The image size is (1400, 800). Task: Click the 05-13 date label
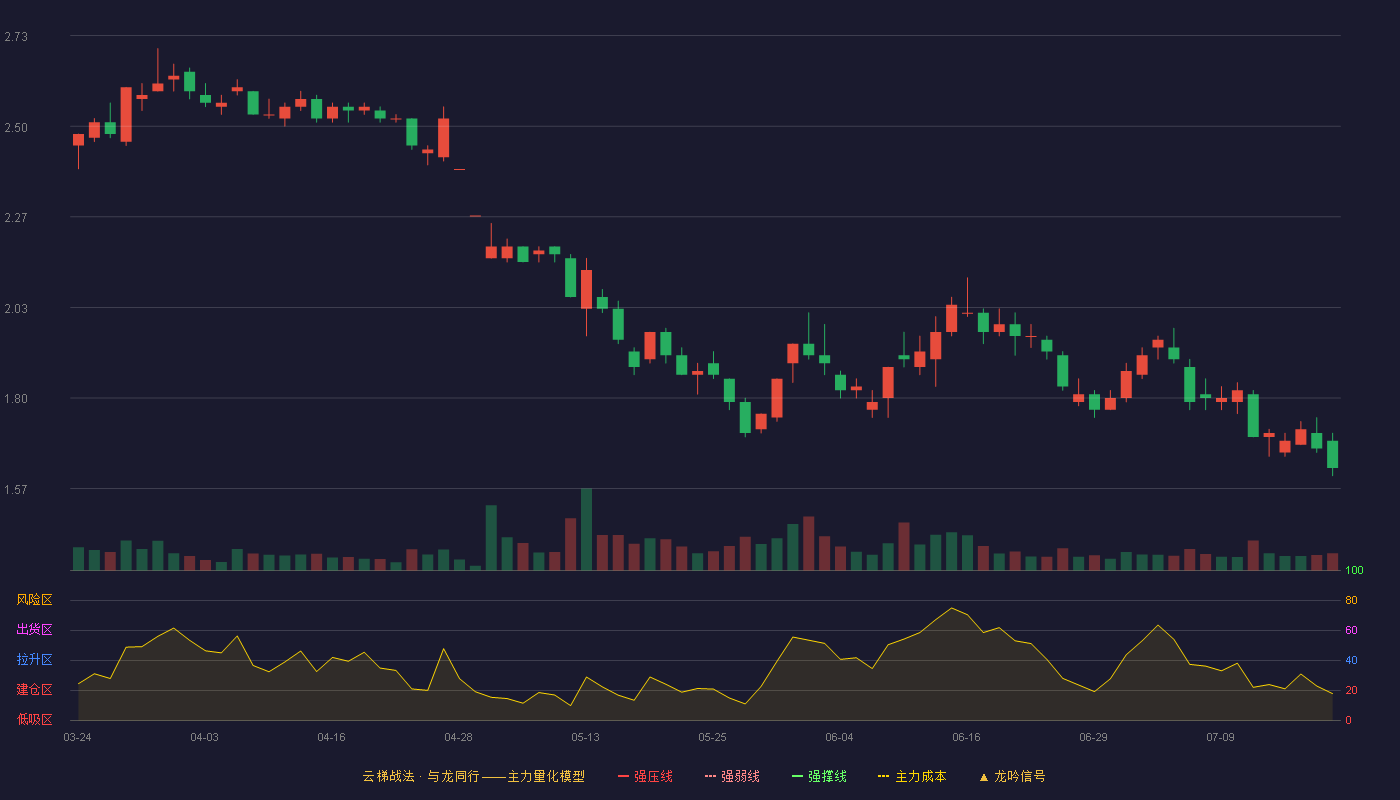pos(585,737)
